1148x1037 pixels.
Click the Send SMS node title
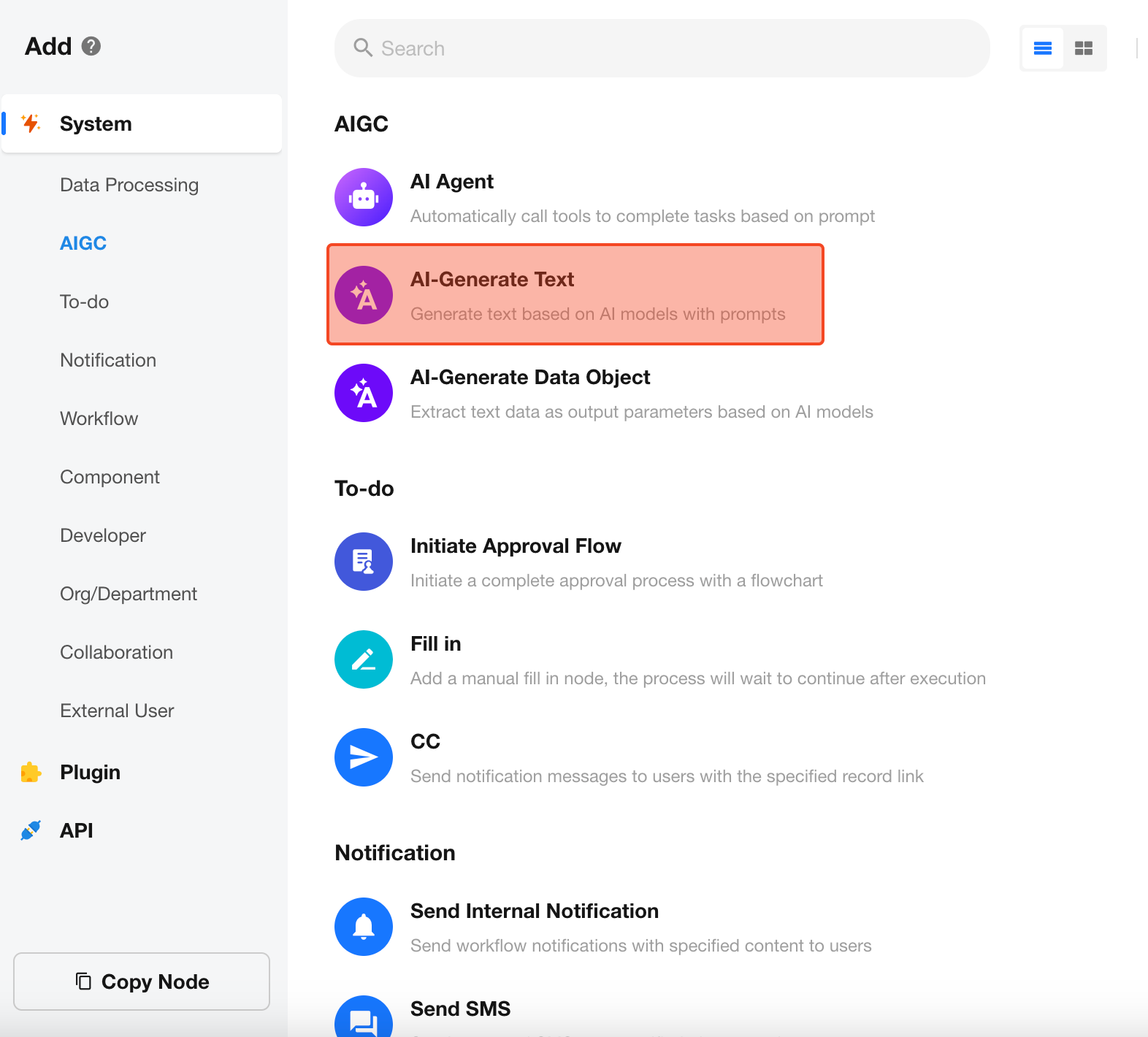460,1009
